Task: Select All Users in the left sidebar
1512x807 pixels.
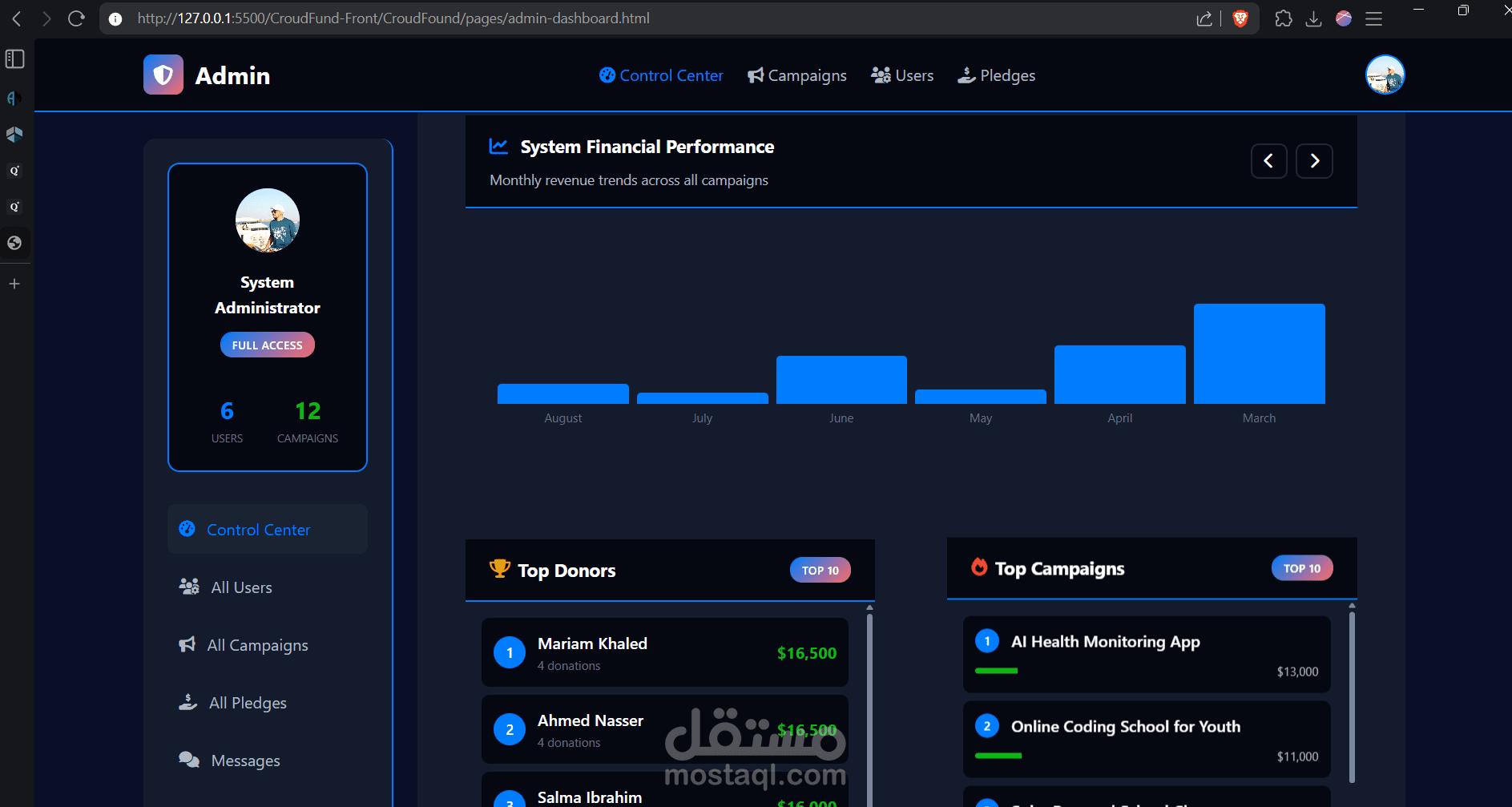Action: click(268, 587)
